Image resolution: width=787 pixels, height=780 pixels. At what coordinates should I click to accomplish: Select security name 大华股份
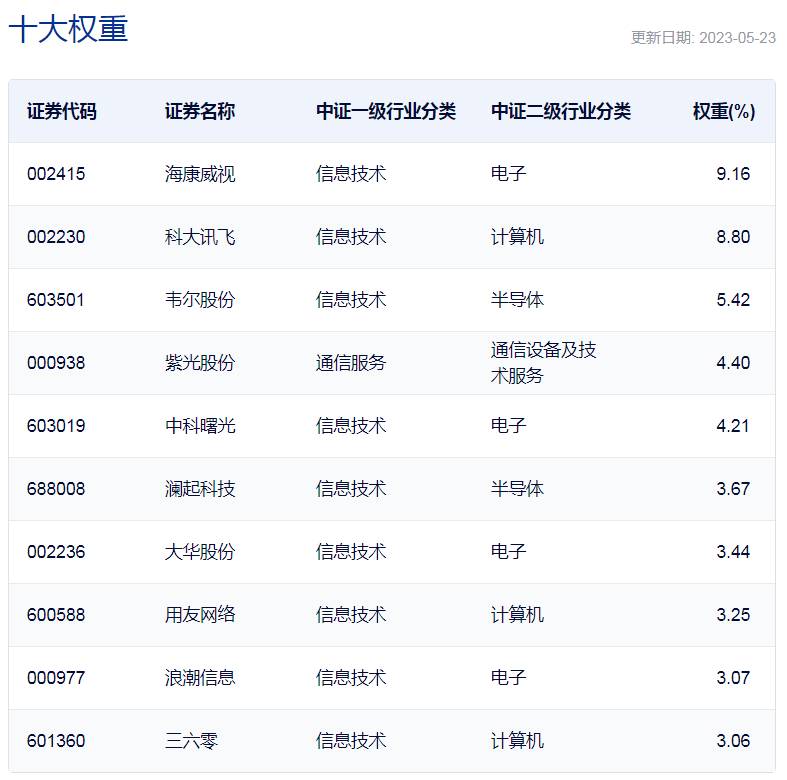point(200,552)
